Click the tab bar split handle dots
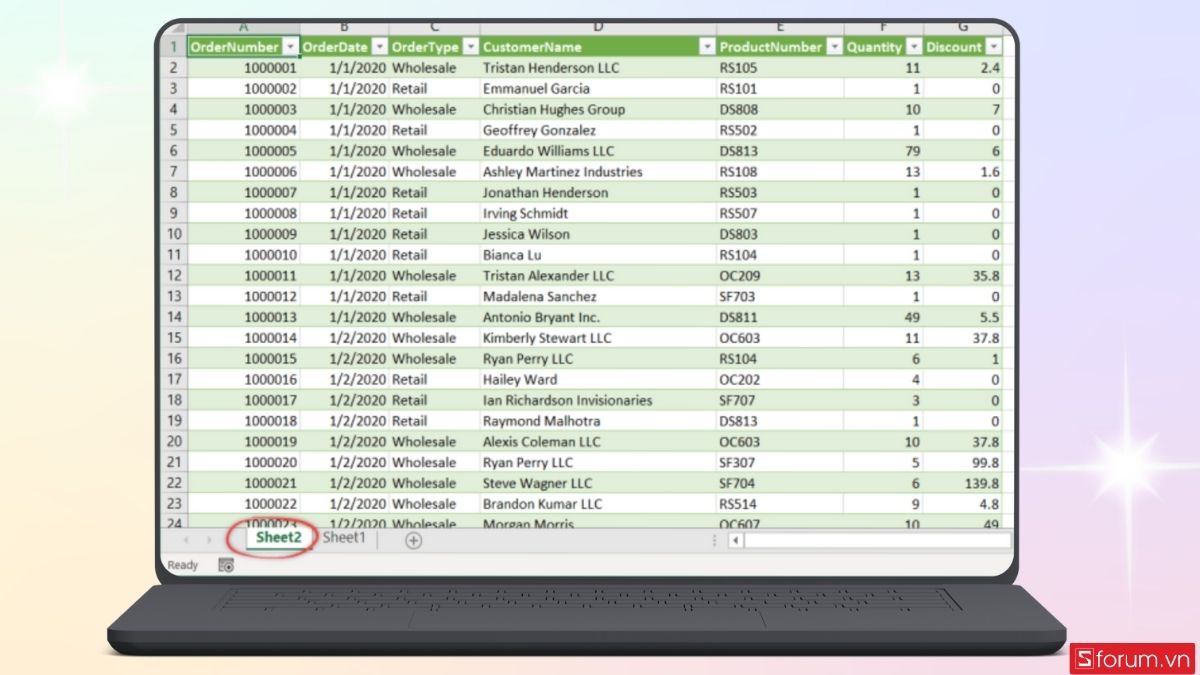Viewport: 1200px width, 675px height. click(715, 540)
